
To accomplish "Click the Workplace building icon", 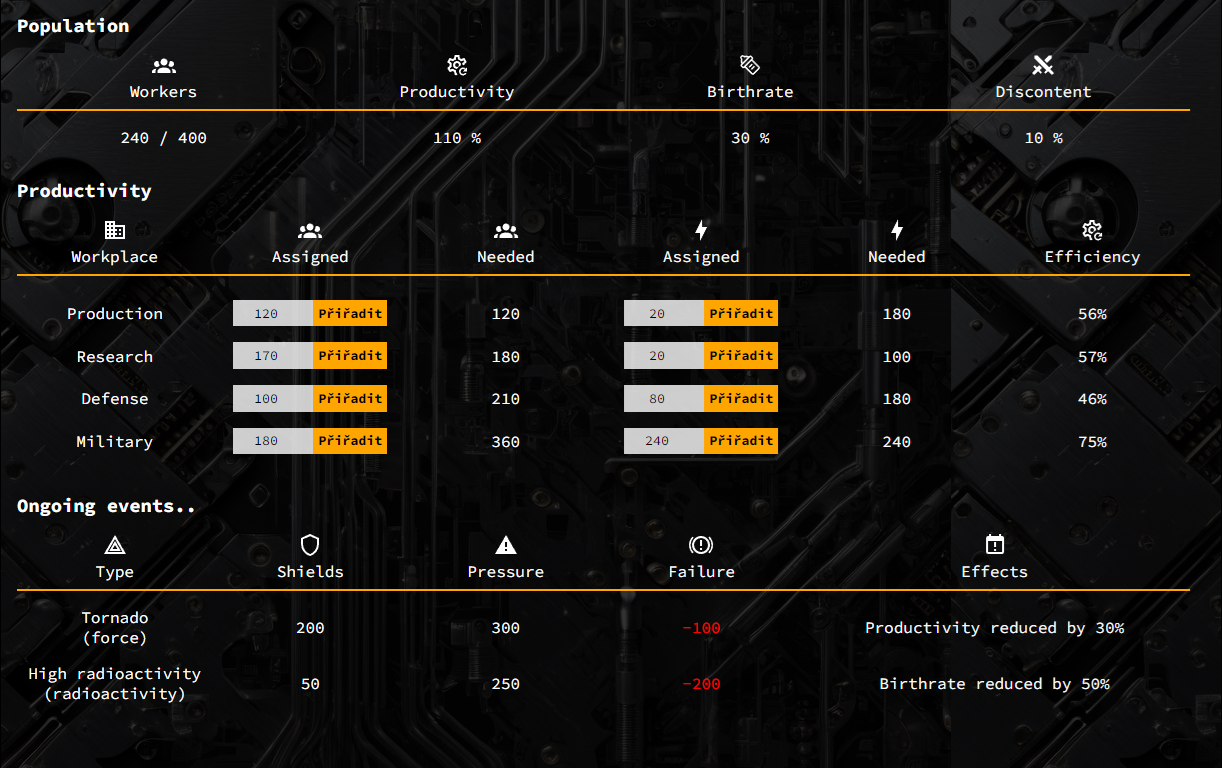I will pyautogui.click(x=114, y=231).
